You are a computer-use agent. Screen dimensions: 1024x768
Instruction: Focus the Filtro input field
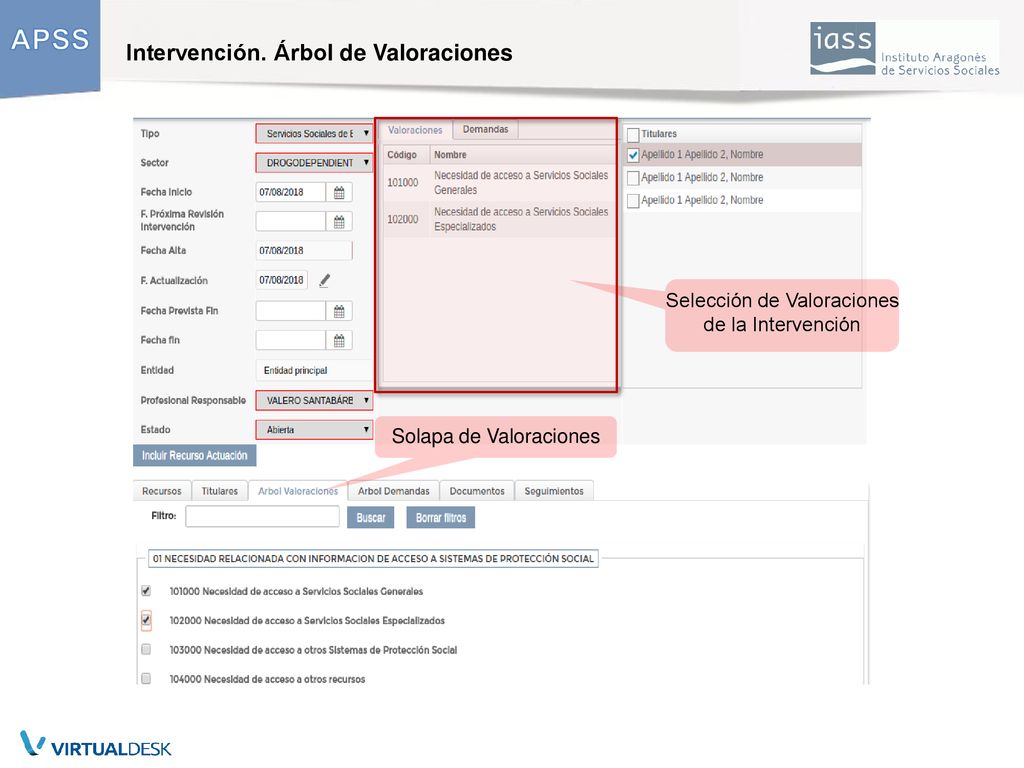tap(263, 517)
